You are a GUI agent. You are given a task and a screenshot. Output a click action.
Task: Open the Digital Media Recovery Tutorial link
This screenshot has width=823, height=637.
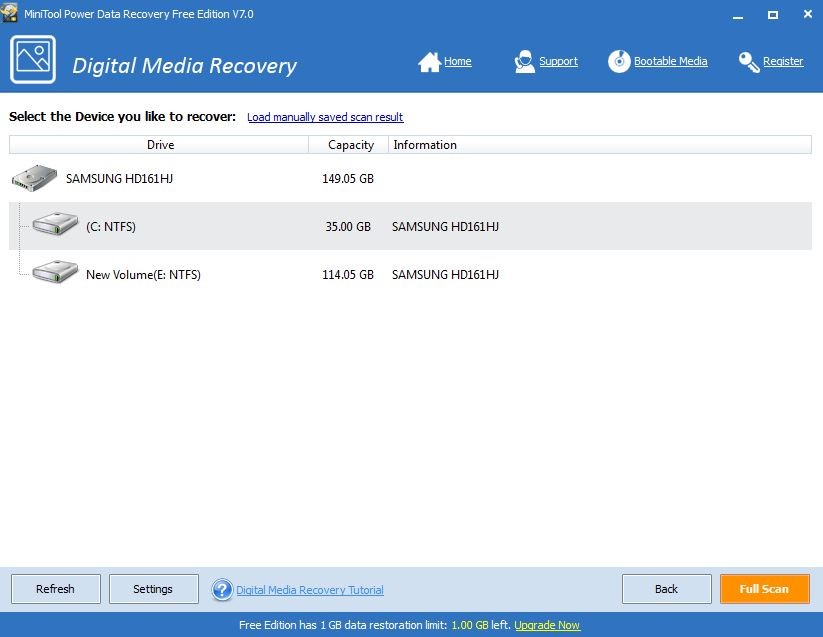pos(310,590)
